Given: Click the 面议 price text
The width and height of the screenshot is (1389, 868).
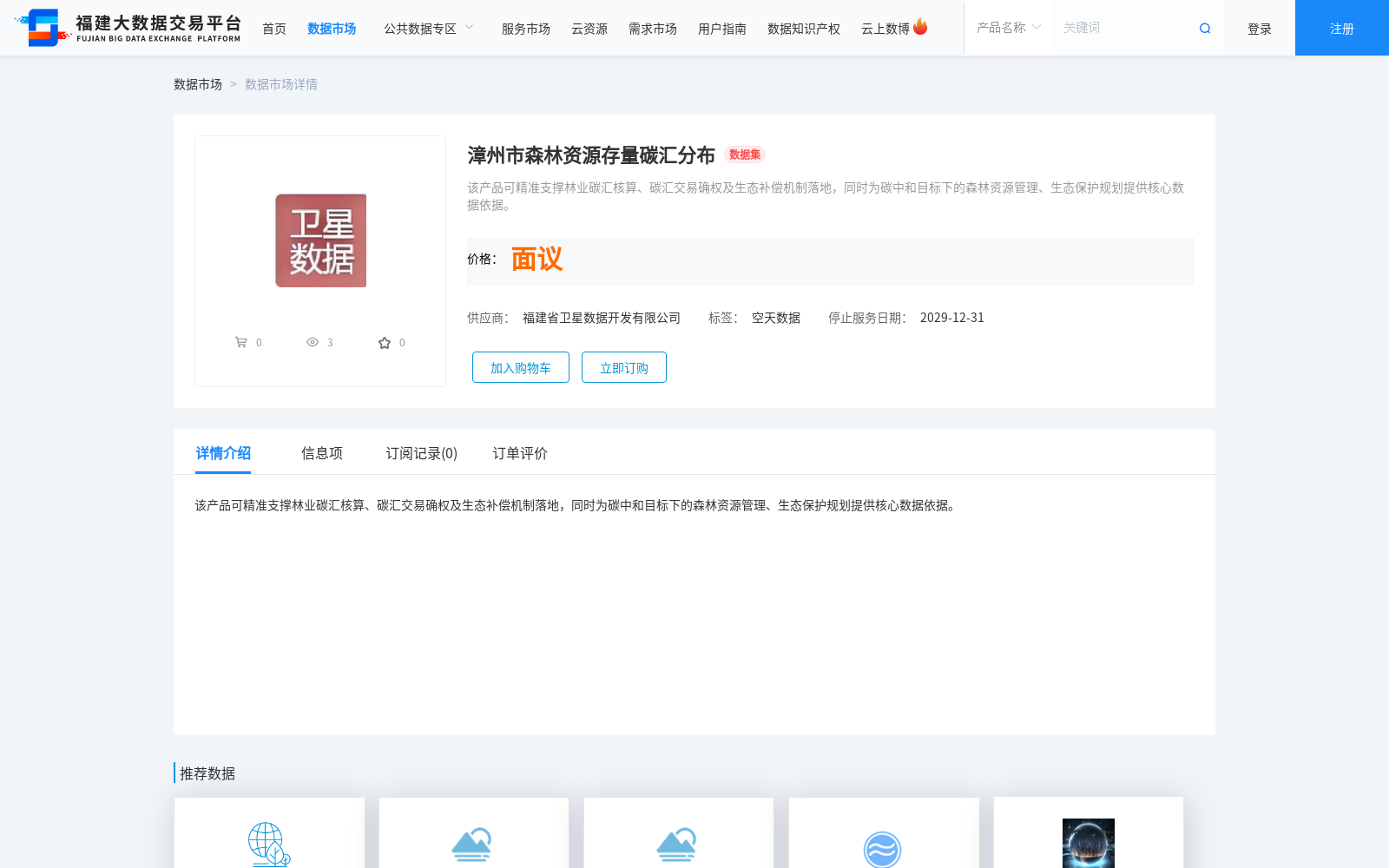Looking at the screenshot, I should click(x=537, y=260).
